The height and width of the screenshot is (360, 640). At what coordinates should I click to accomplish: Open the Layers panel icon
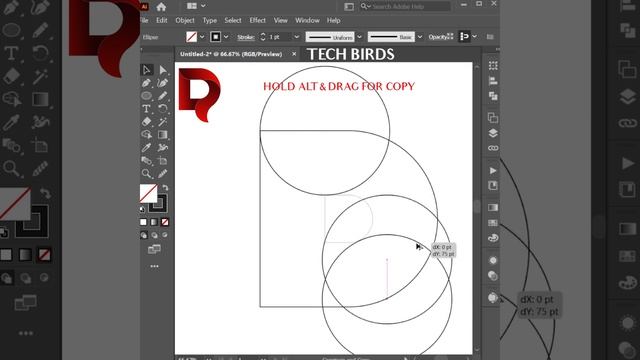point(493,133)
